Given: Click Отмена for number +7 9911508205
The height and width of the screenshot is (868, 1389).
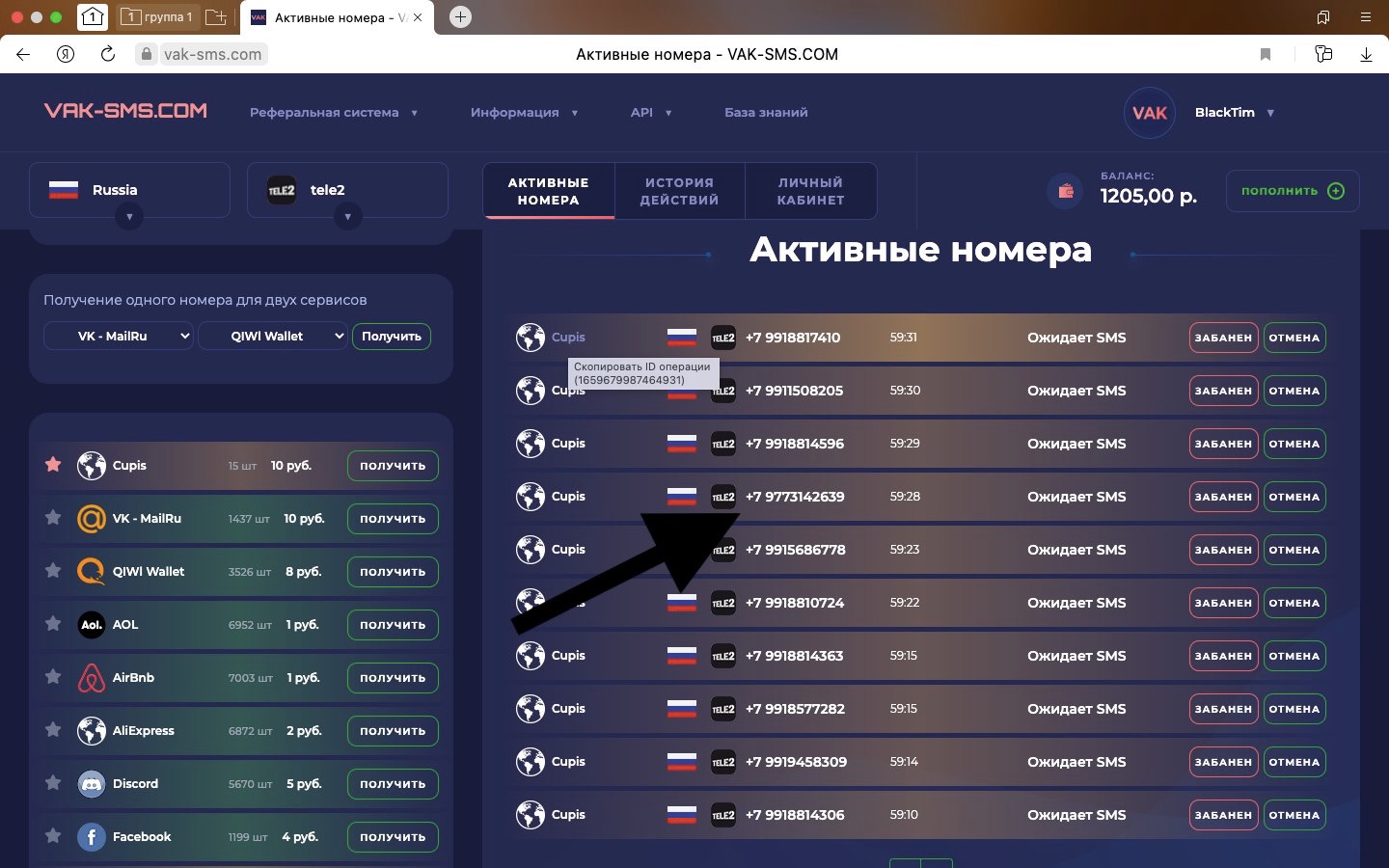Looking at the screenshot, I should [1294, 391].
